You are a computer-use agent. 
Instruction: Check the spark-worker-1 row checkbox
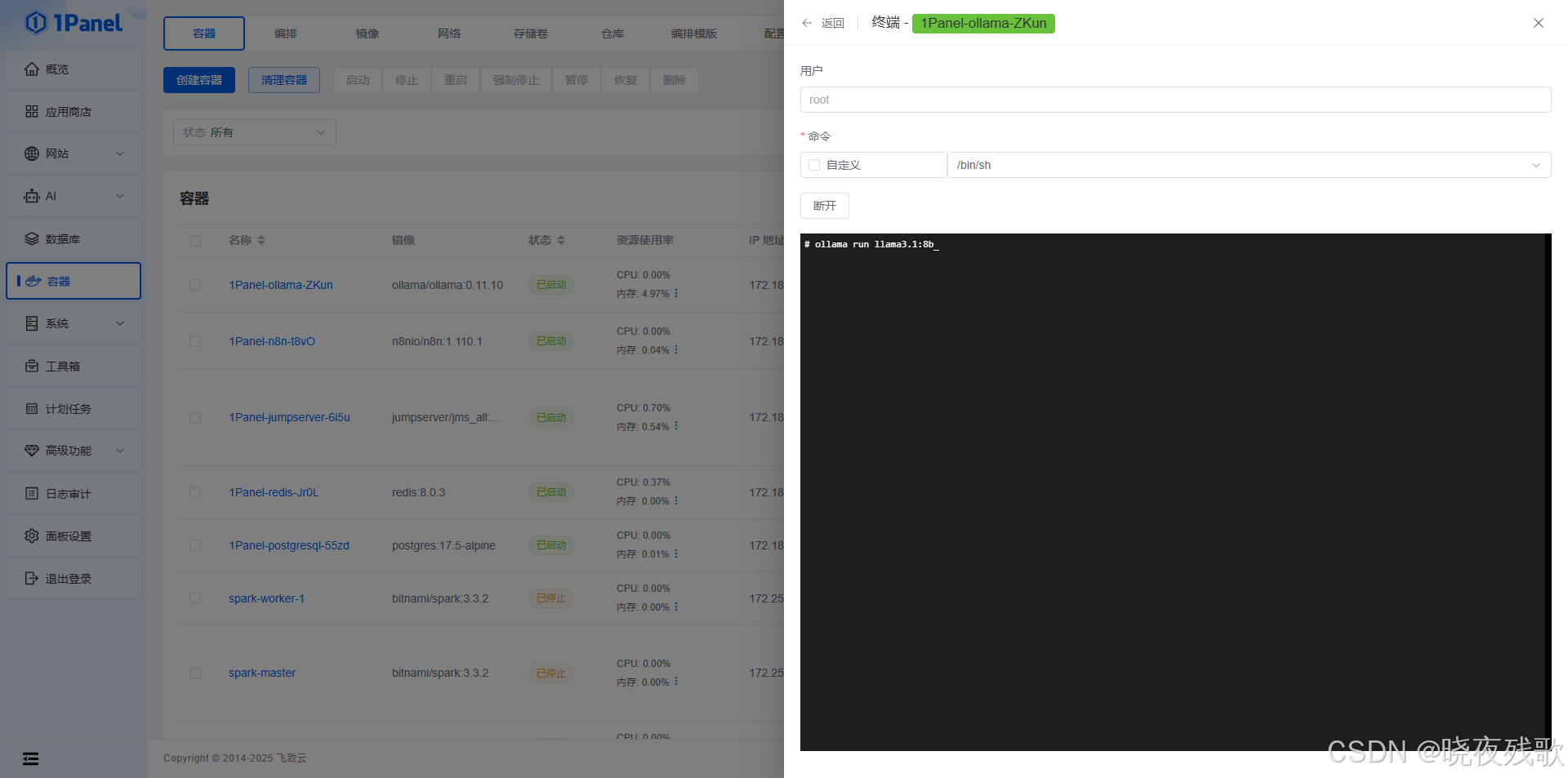click(x=195, y=598)
